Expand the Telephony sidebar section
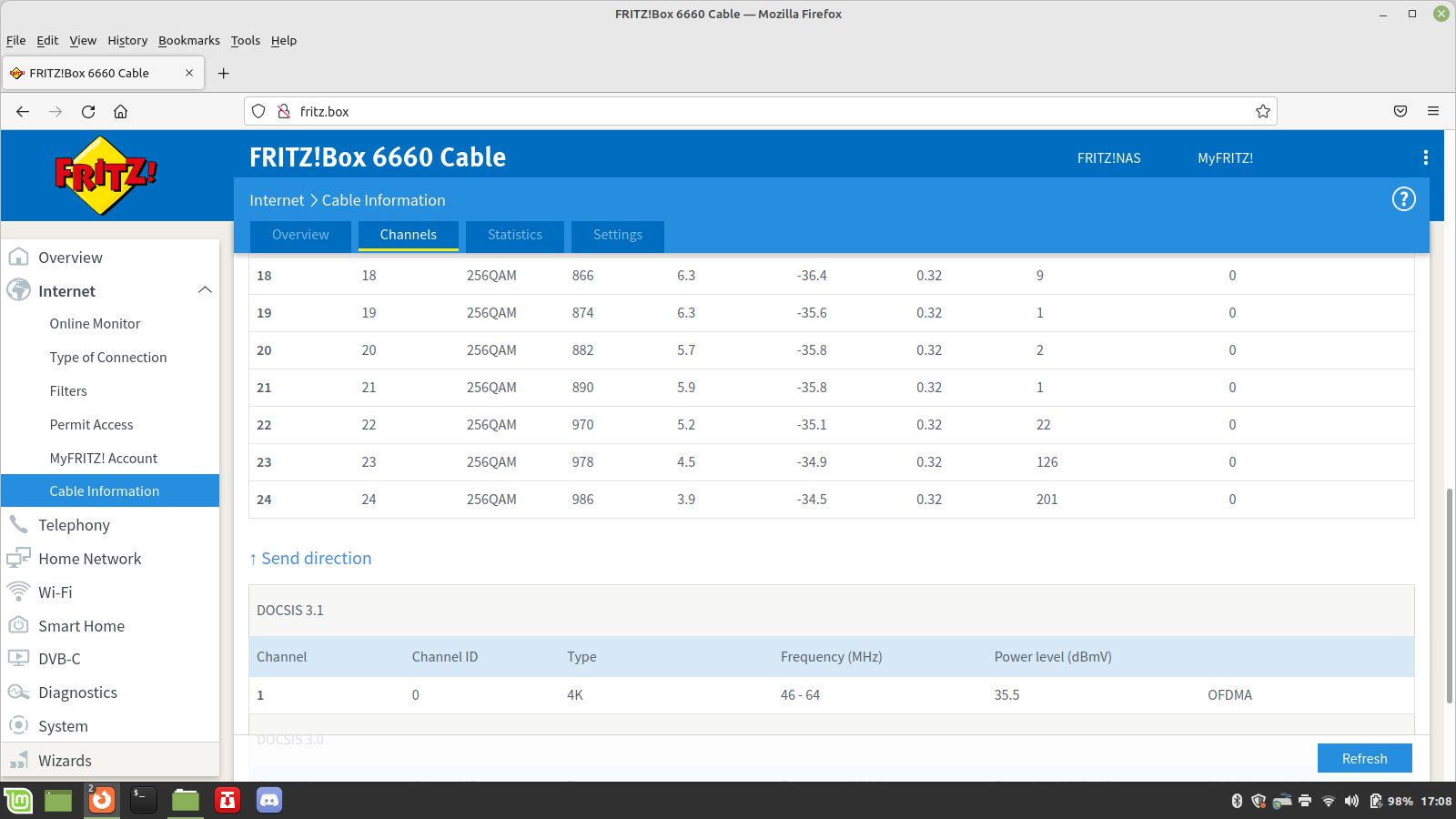Viewport: 1456px width, 819px height. coord(74,525)
